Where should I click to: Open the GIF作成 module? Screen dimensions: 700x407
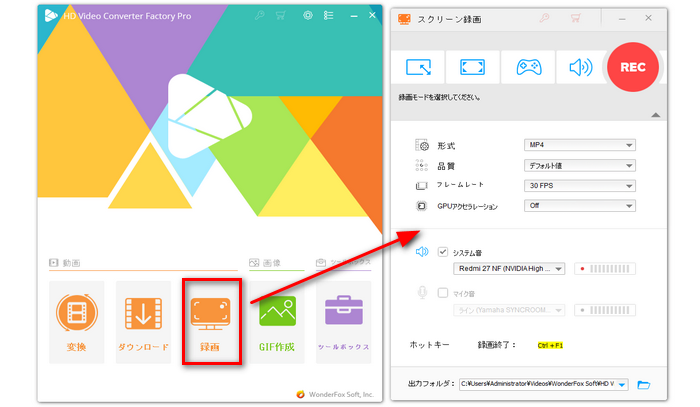coord(277,322)
